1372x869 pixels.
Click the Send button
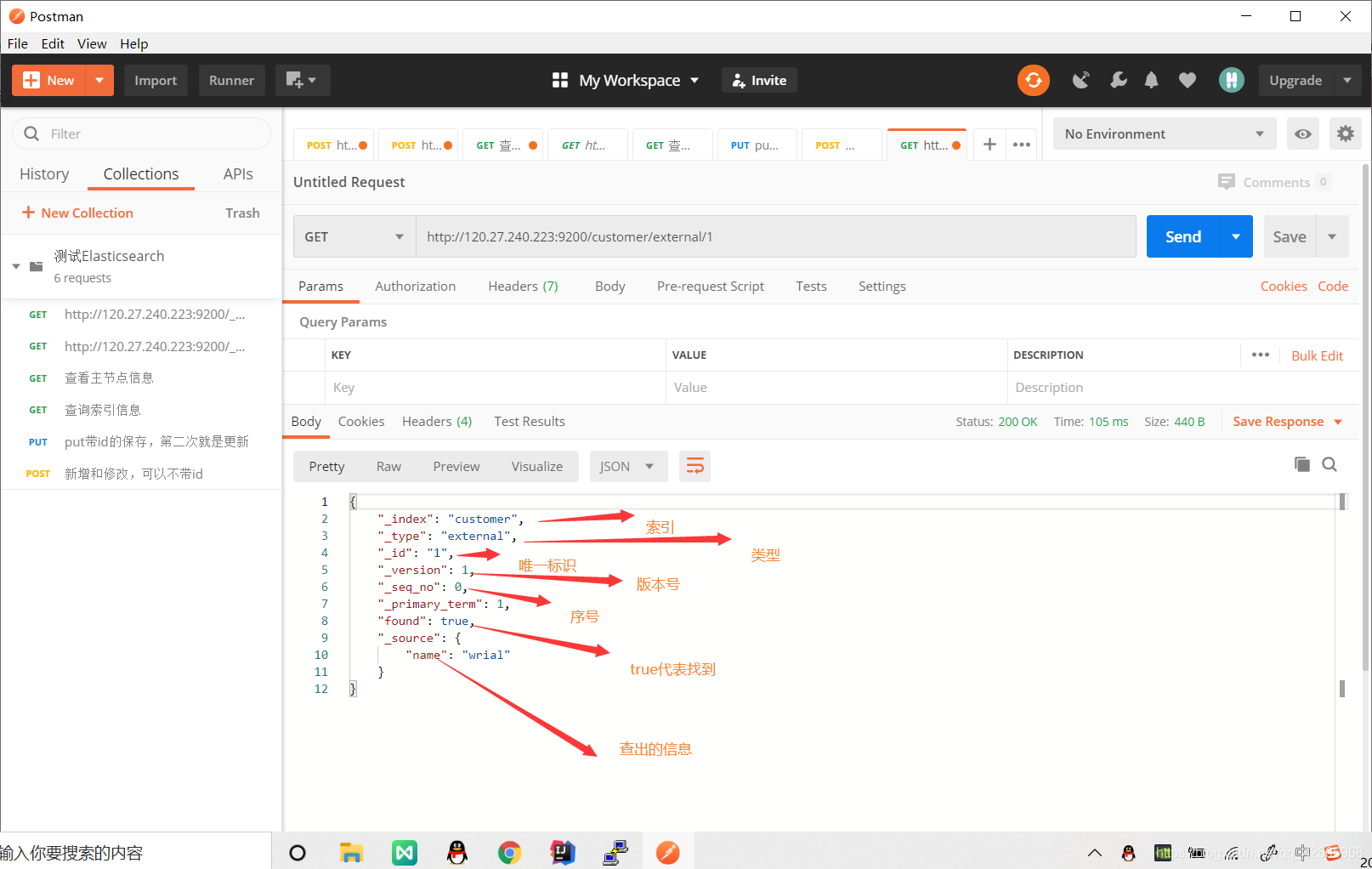1183,236
